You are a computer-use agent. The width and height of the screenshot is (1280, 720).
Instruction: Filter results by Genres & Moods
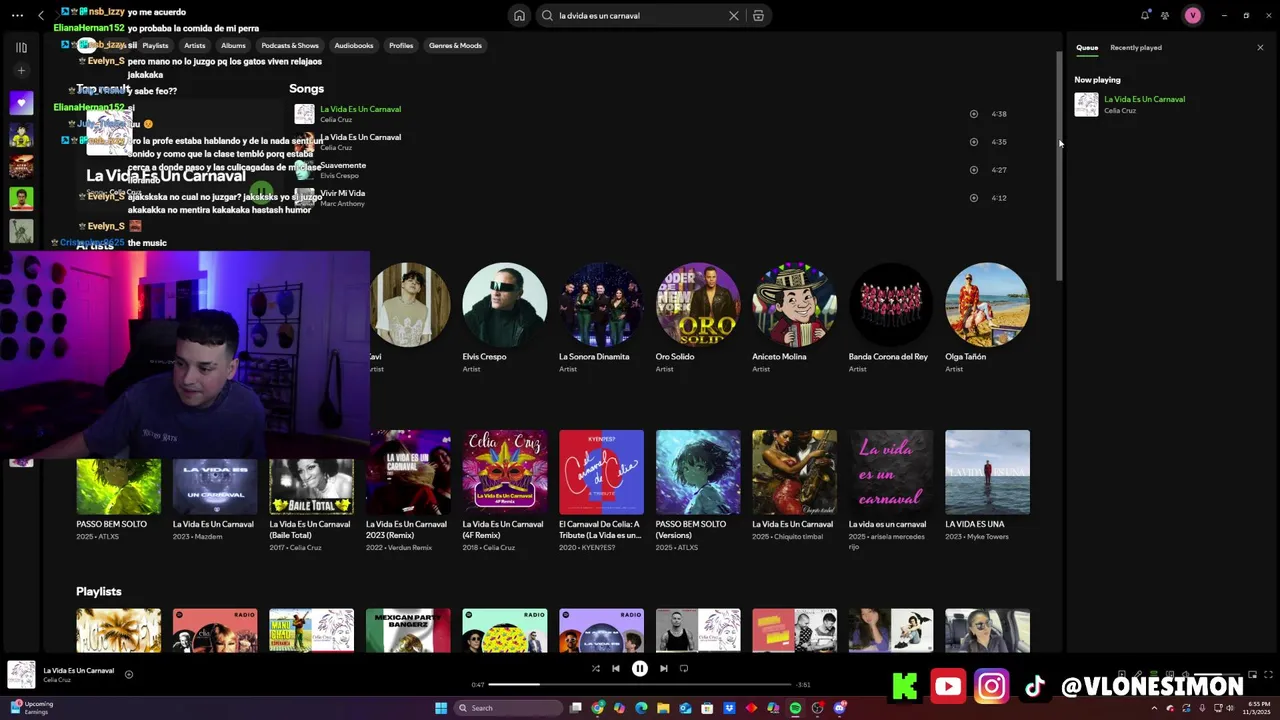click(x=455, y=46)
